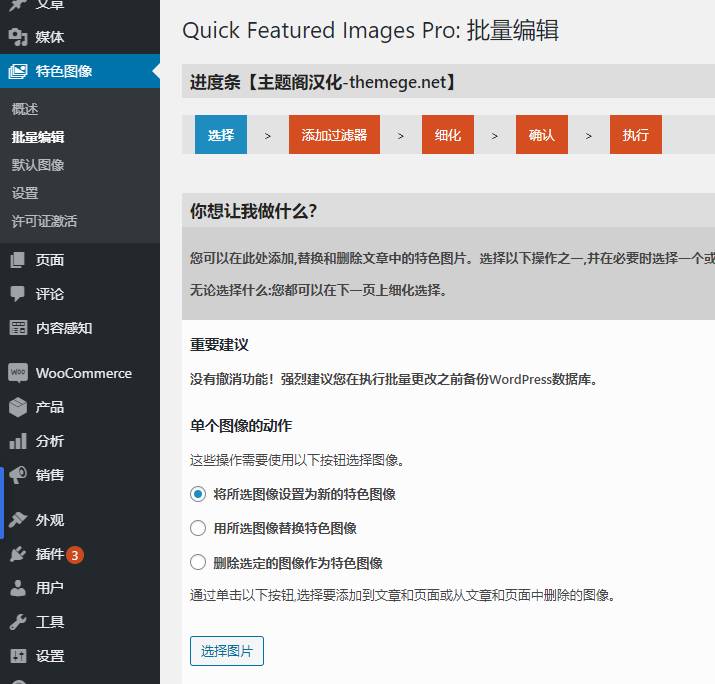Screen dimensions: 715x684
Task: Click the Products (产品) box icon
Action: click(18, 407)
